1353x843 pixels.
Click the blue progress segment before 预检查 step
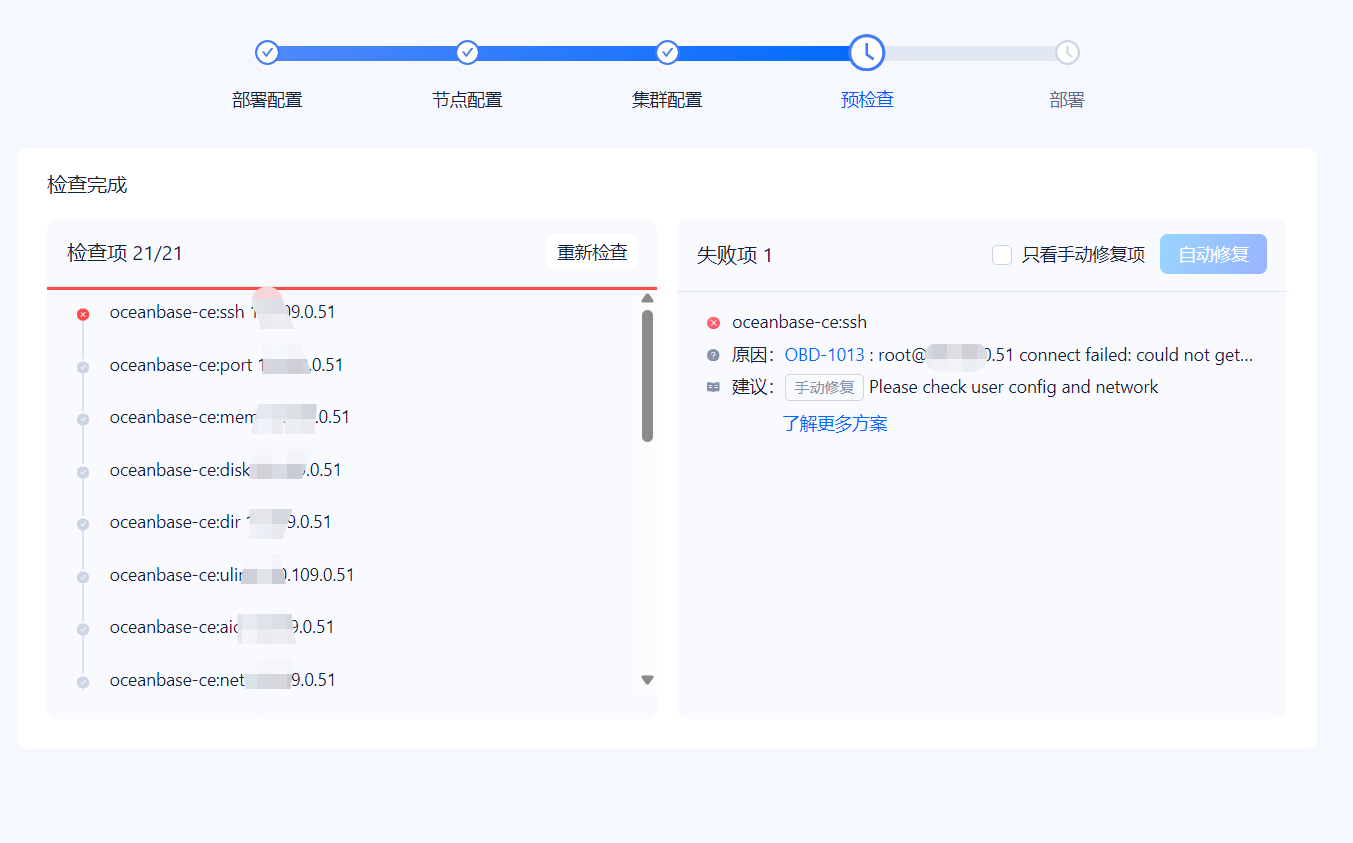coord(763,52)
